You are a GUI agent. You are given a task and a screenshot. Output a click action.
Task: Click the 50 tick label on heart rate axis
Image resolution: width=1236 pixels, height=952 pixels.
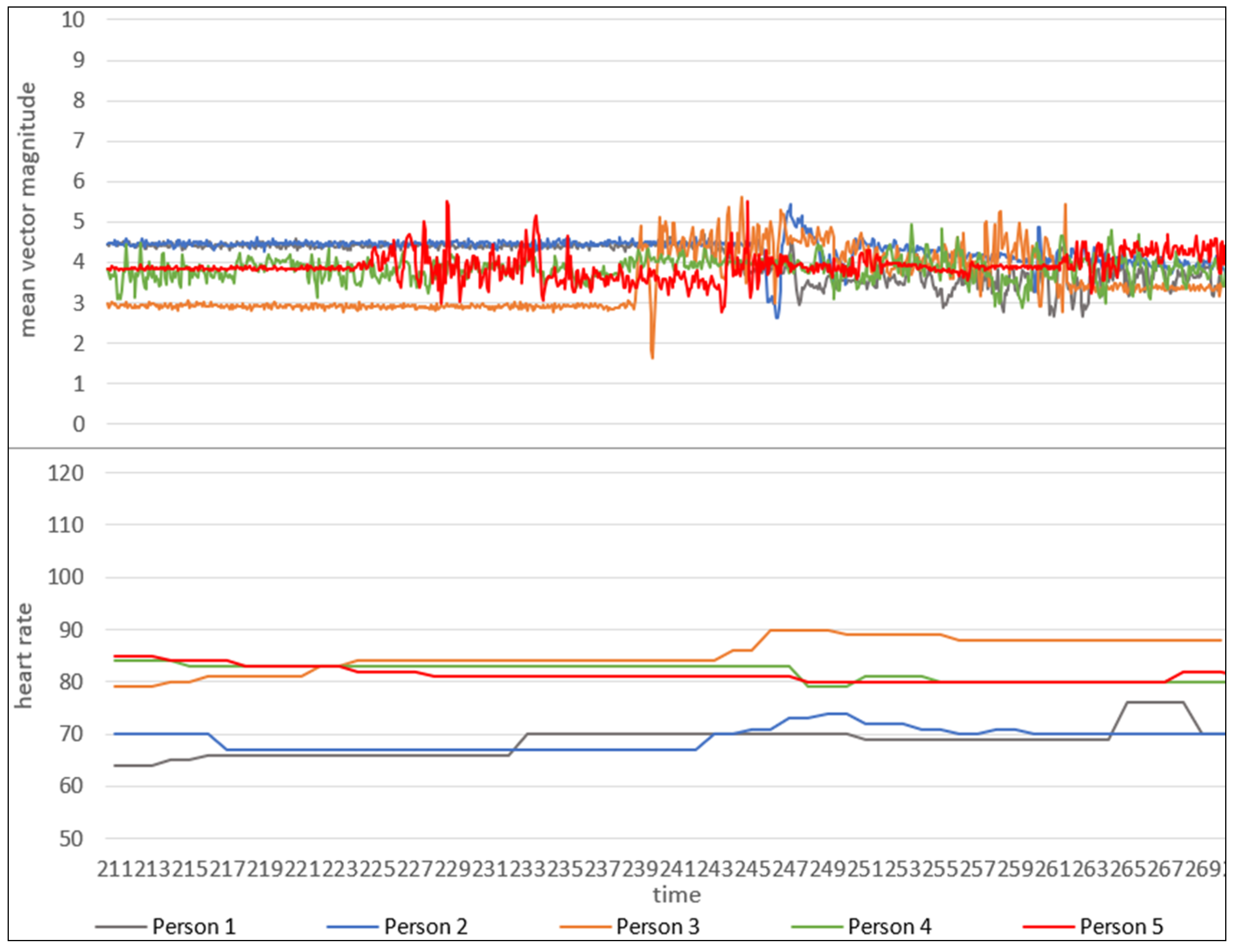pos(71,839)
